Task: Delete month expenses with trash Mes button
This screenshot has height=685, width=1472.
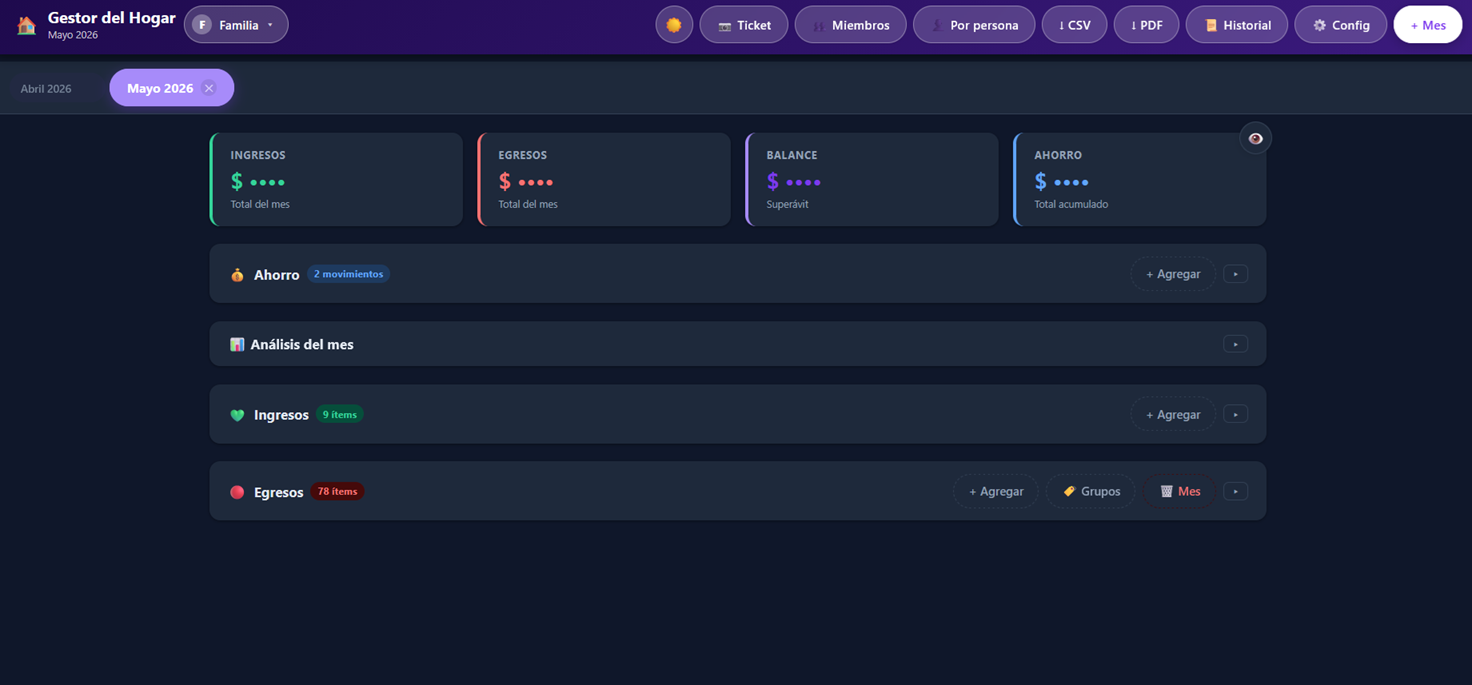Action: pyautogui.click(x=1180, y=491)
